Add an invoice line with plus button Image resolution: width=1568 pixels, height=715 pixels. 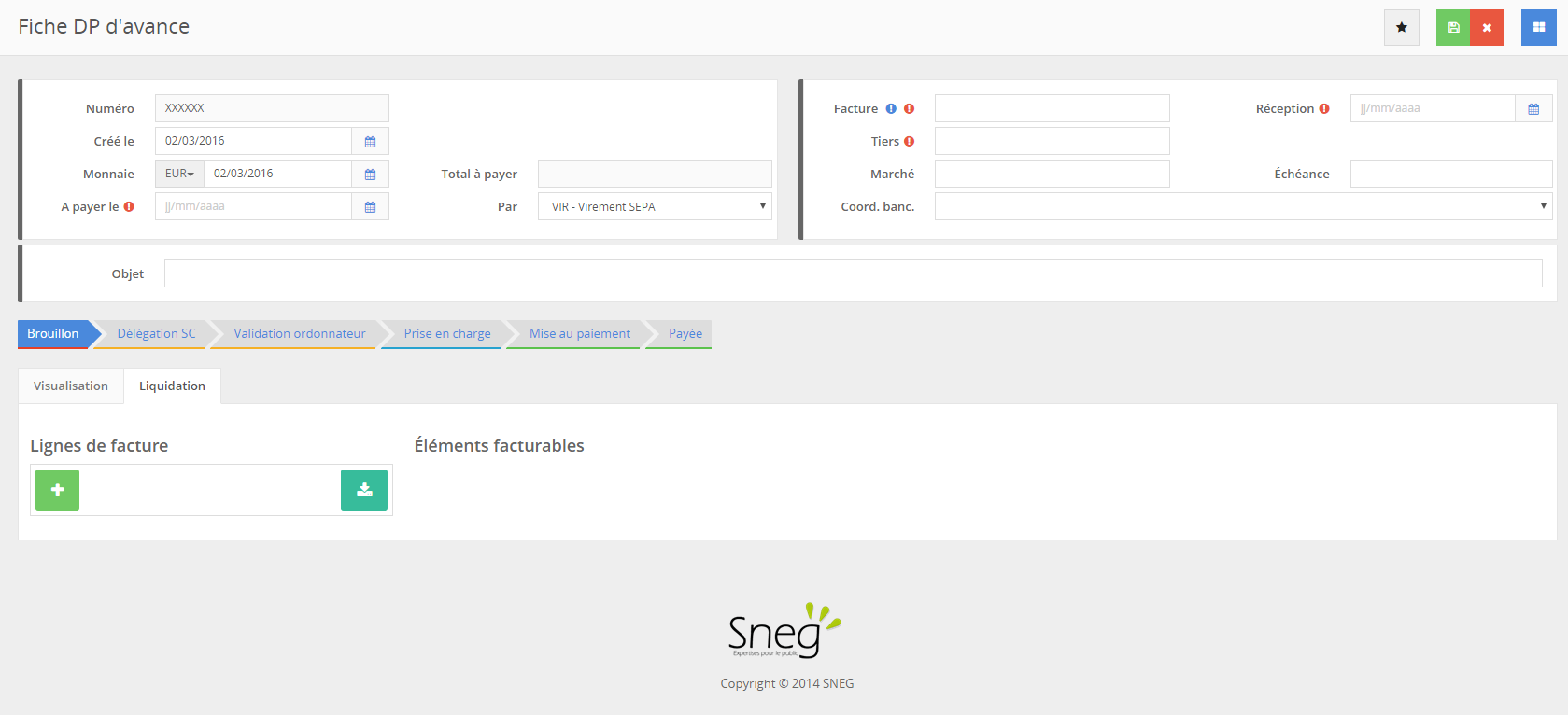[58, 490]
